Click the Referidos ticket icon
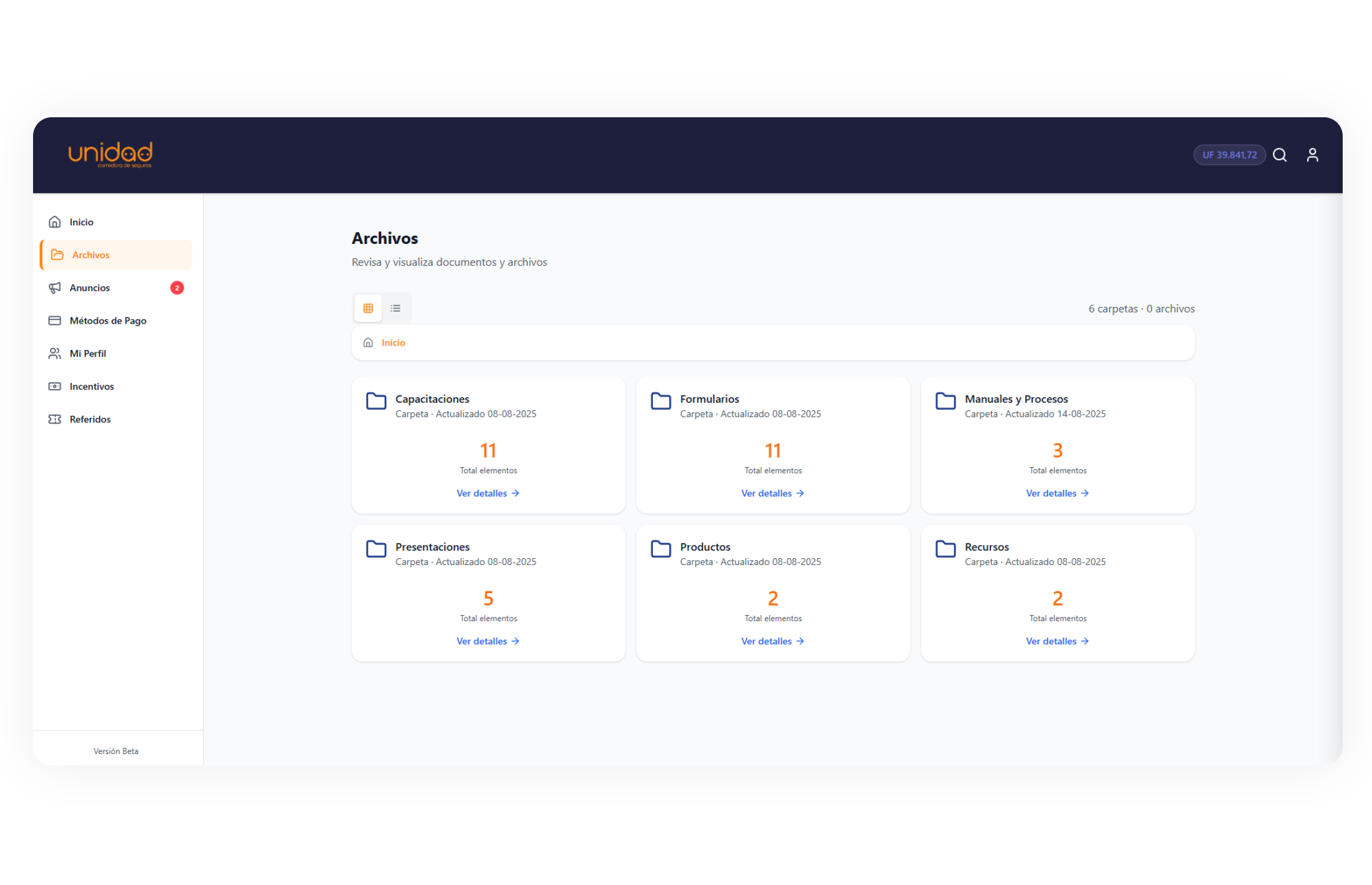Screen dimensions: 1372x885 coord(55,419)
